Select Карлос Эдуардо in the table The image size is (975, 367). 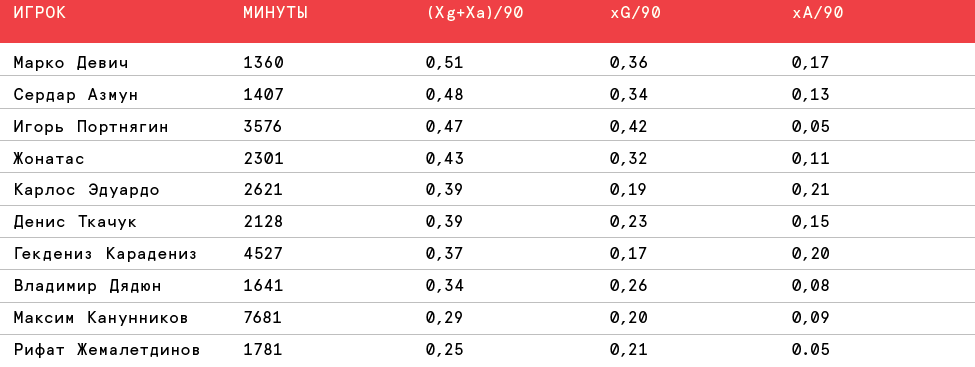click(86, 190)
